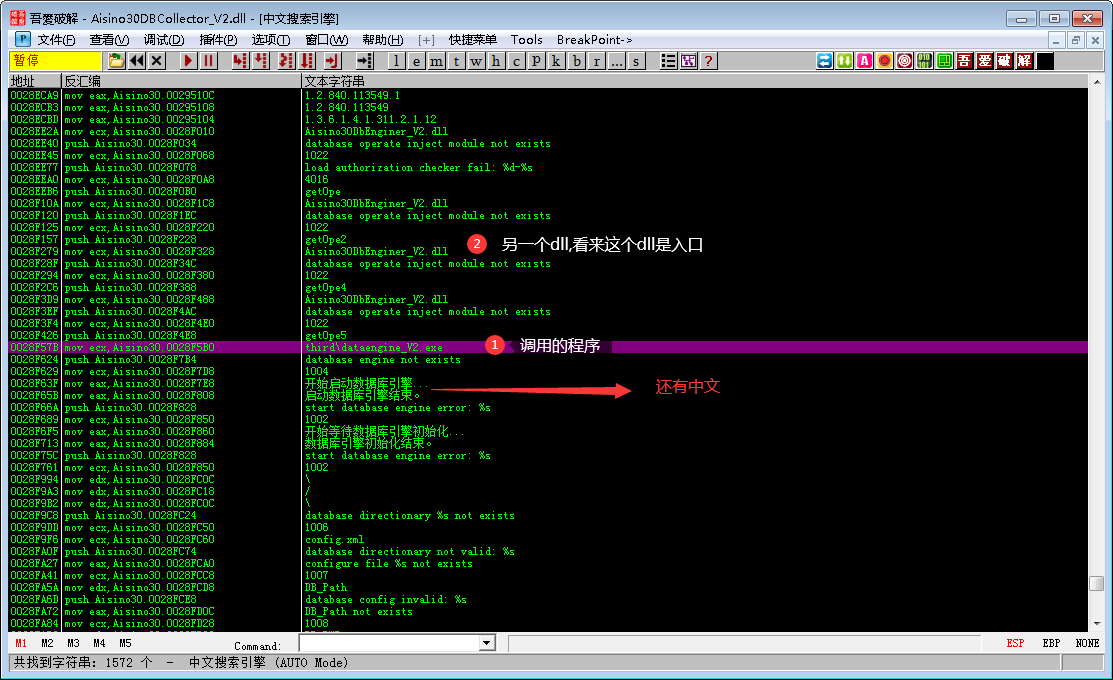This screenshot has height=680, width=1113.
Task: Click the Close file (X) toolbar icon
Action: tap(157, 60)
